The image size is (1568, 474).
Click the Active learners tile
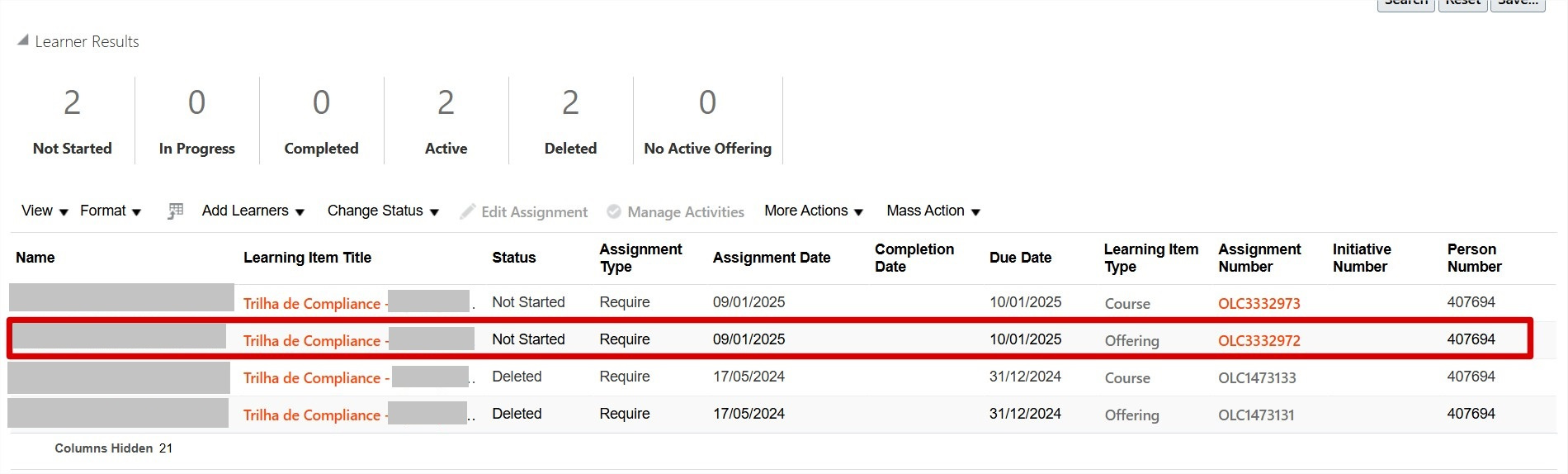pyautogui.click(x=446, y=121)
